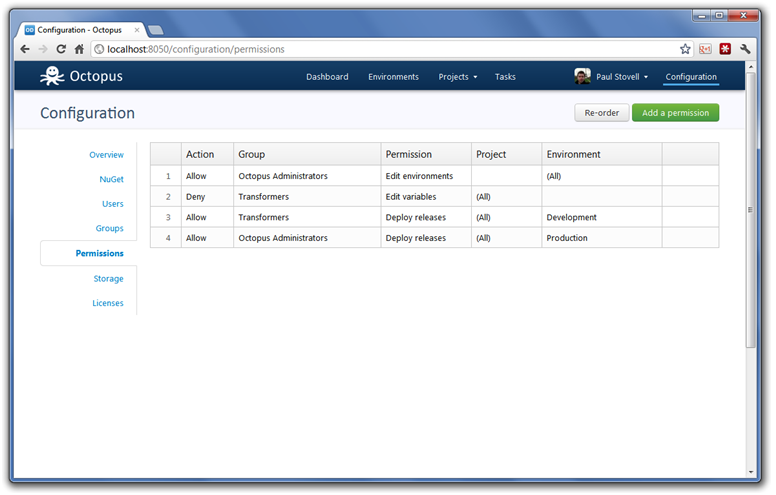Click the Octopus logo icon
This screenshot has height=495, width=776.
coord(51,76)
